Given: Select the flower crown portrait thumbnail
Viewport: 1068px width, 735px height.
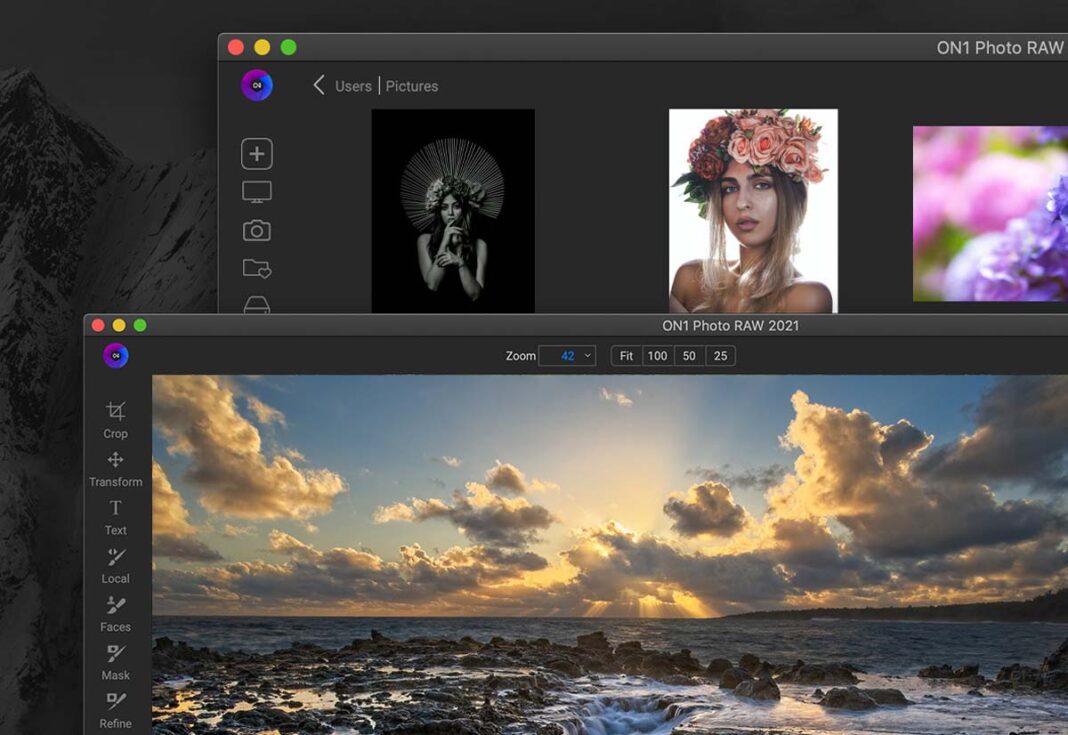Looking at the screenshot, I should click(753, 211).
